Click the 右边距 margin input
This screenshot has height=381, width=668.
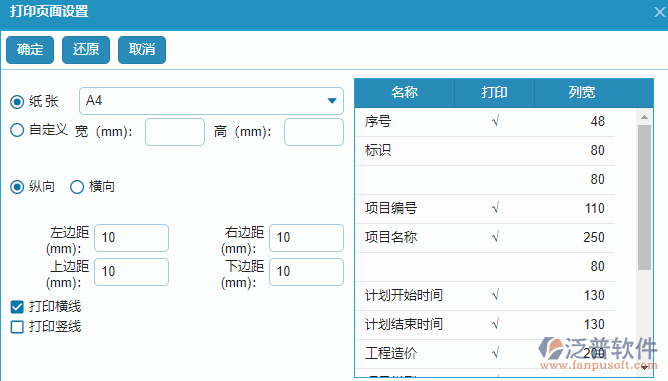306,238
